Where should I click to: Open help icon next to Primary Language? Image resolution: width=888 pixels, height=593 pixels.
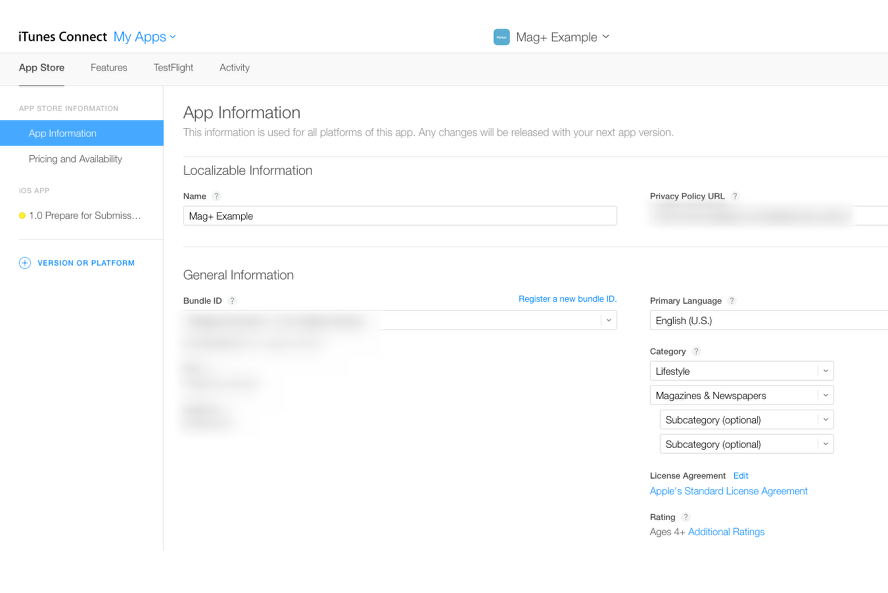(x=732, y=301)
